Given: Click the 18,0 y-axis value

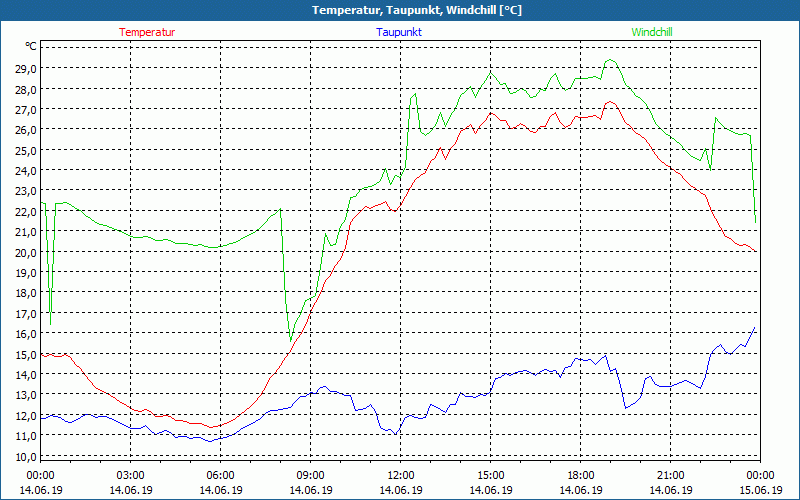Looking at the screenshot, I should (26, 293).
